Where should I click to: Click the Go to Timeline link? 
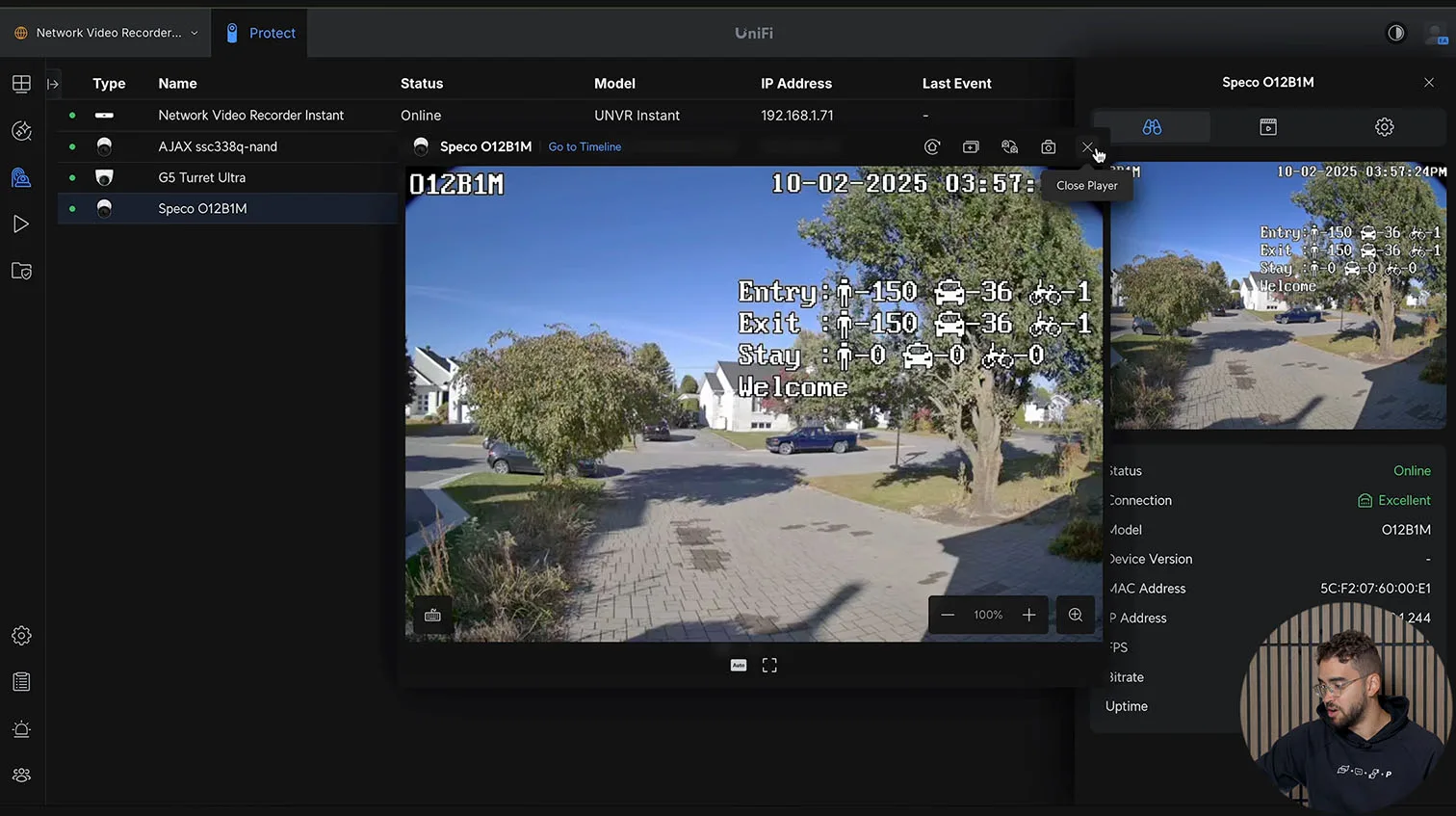585,147
